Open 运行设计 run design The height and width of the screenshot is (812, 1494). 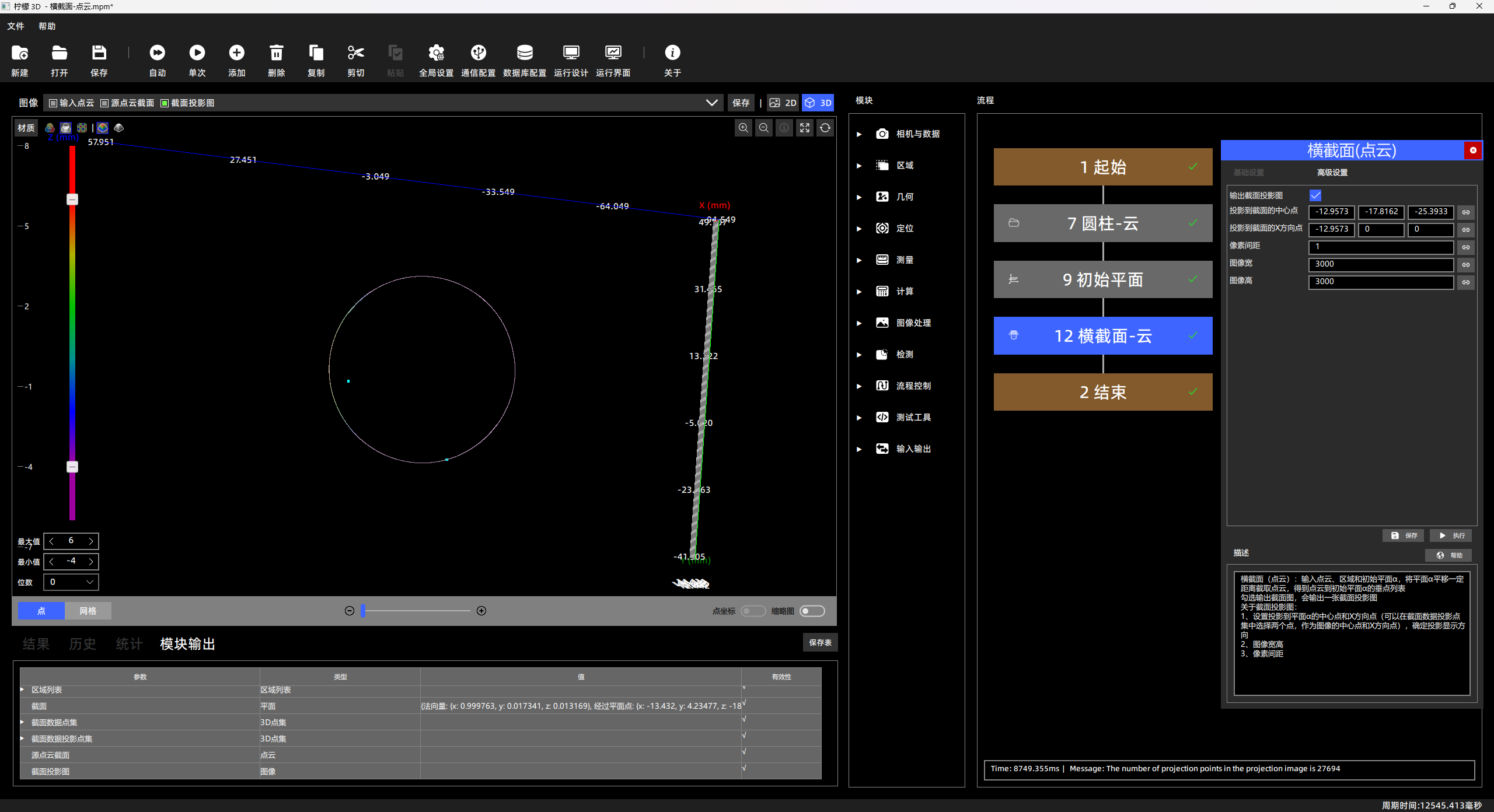(x=571, y=60)
